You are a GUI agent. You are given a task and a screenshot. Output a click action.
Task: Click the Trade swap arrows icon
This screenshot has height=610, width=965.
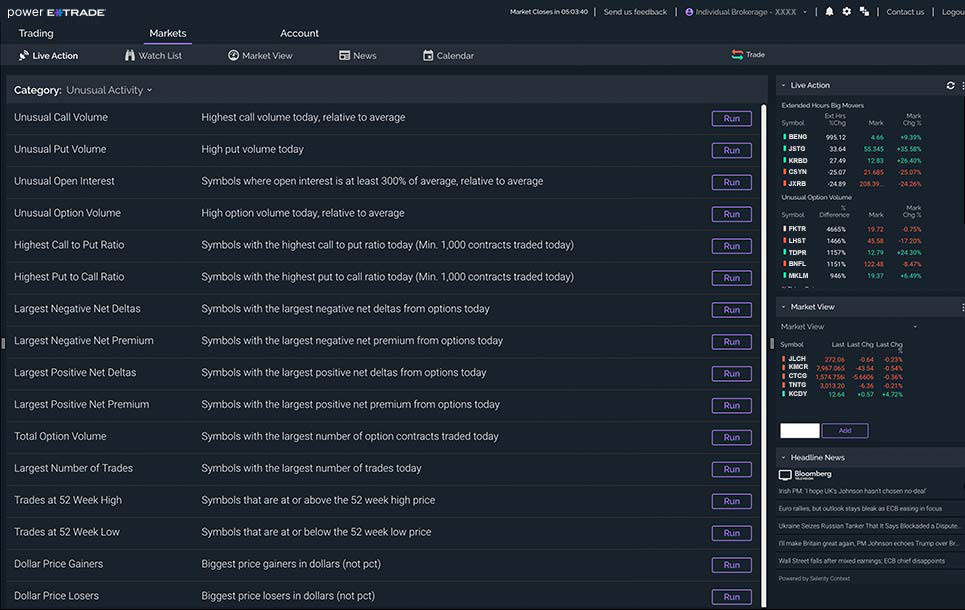pyautogui.click(x=737, y=55)
